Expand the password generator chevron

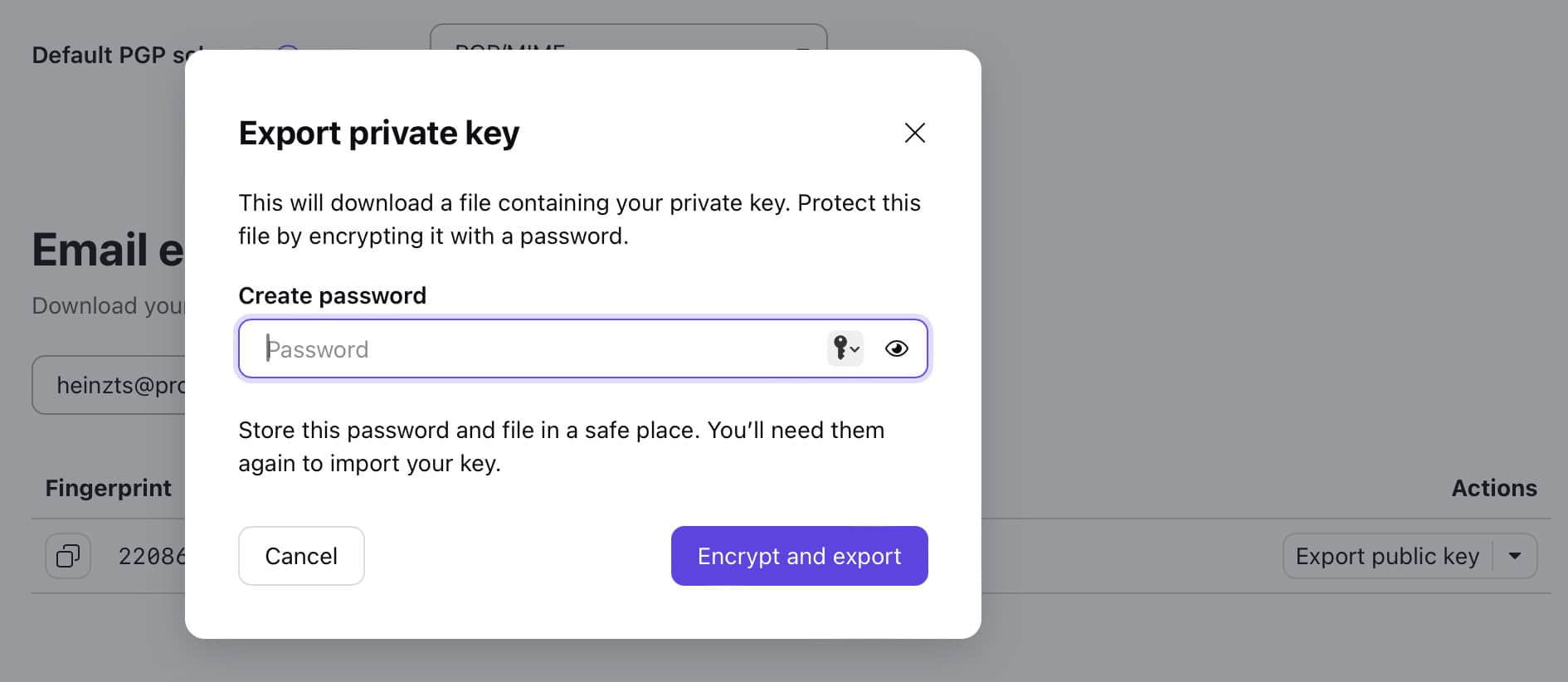(854, 350)
